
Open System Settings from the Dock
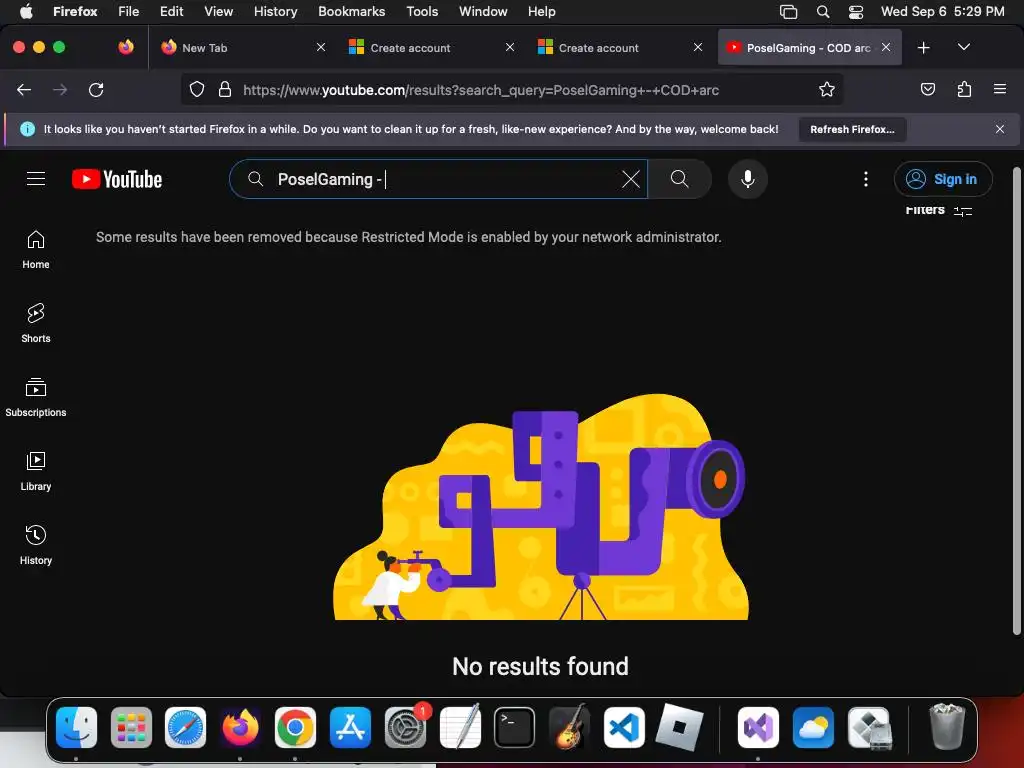pyautogui.click(x=406, y=727)
